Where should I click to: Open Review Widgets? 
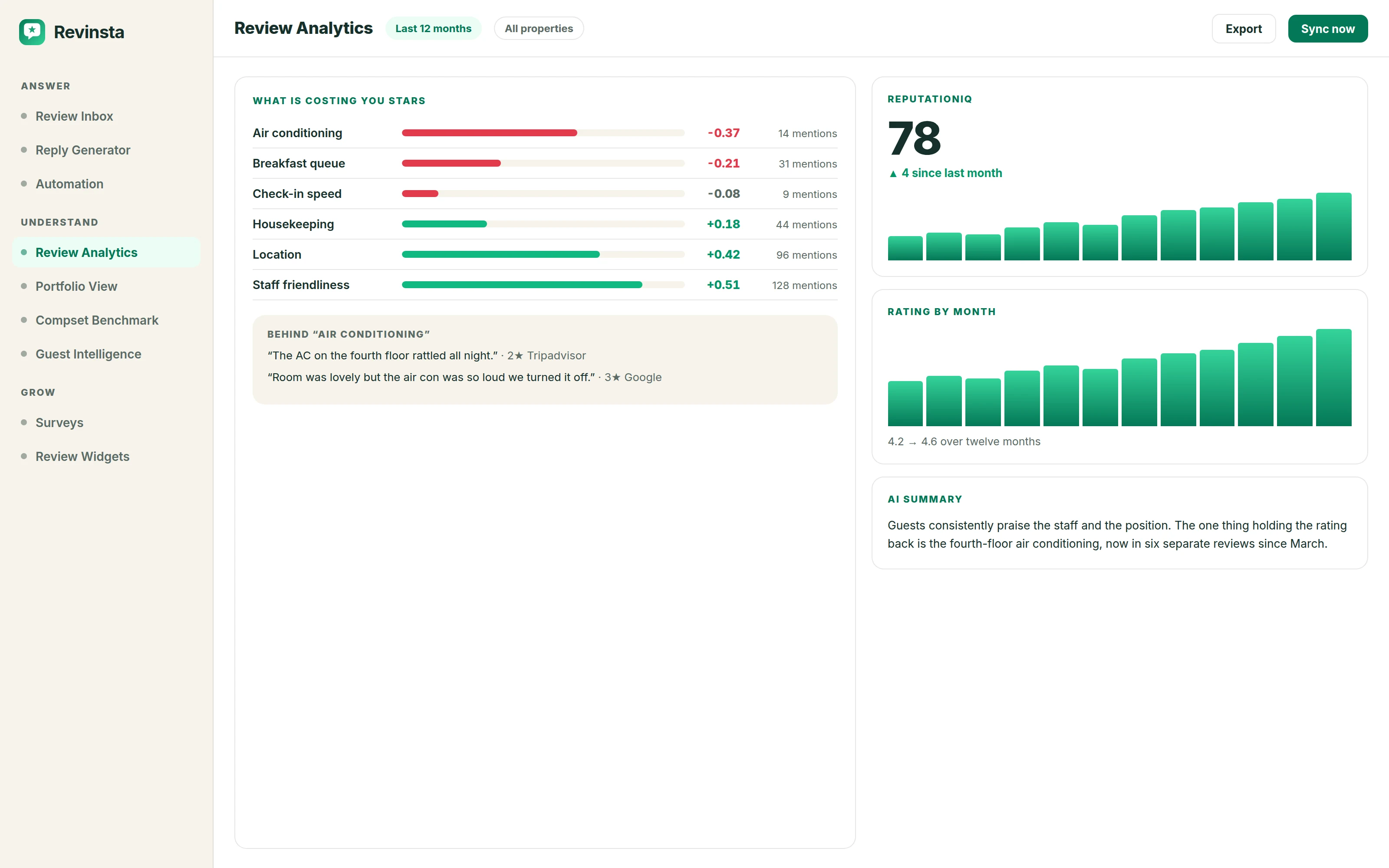coord(106,456)
